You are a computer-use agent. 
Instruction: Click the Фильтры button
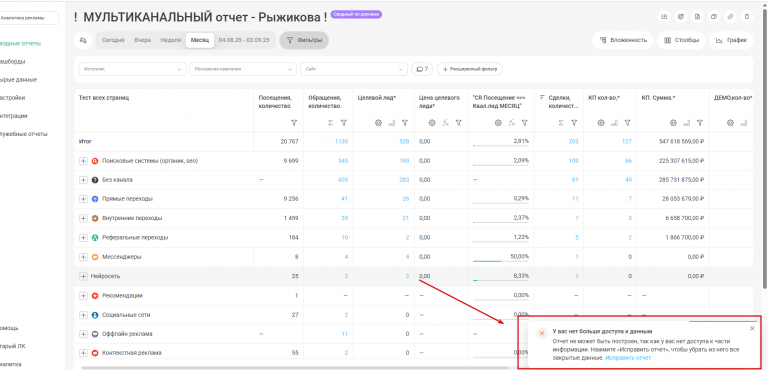click(x=304, y=40)
